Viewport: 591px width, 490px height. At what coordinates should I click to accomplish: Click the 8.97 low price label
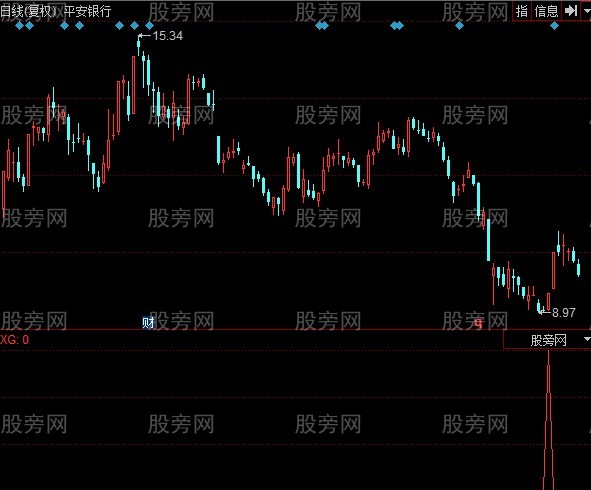tap(564, 312)
